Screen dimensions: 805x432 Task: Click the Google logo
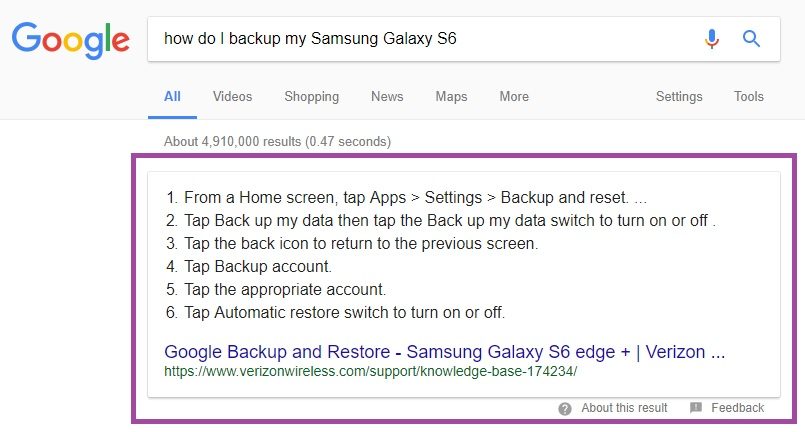[x=71, y=40]
